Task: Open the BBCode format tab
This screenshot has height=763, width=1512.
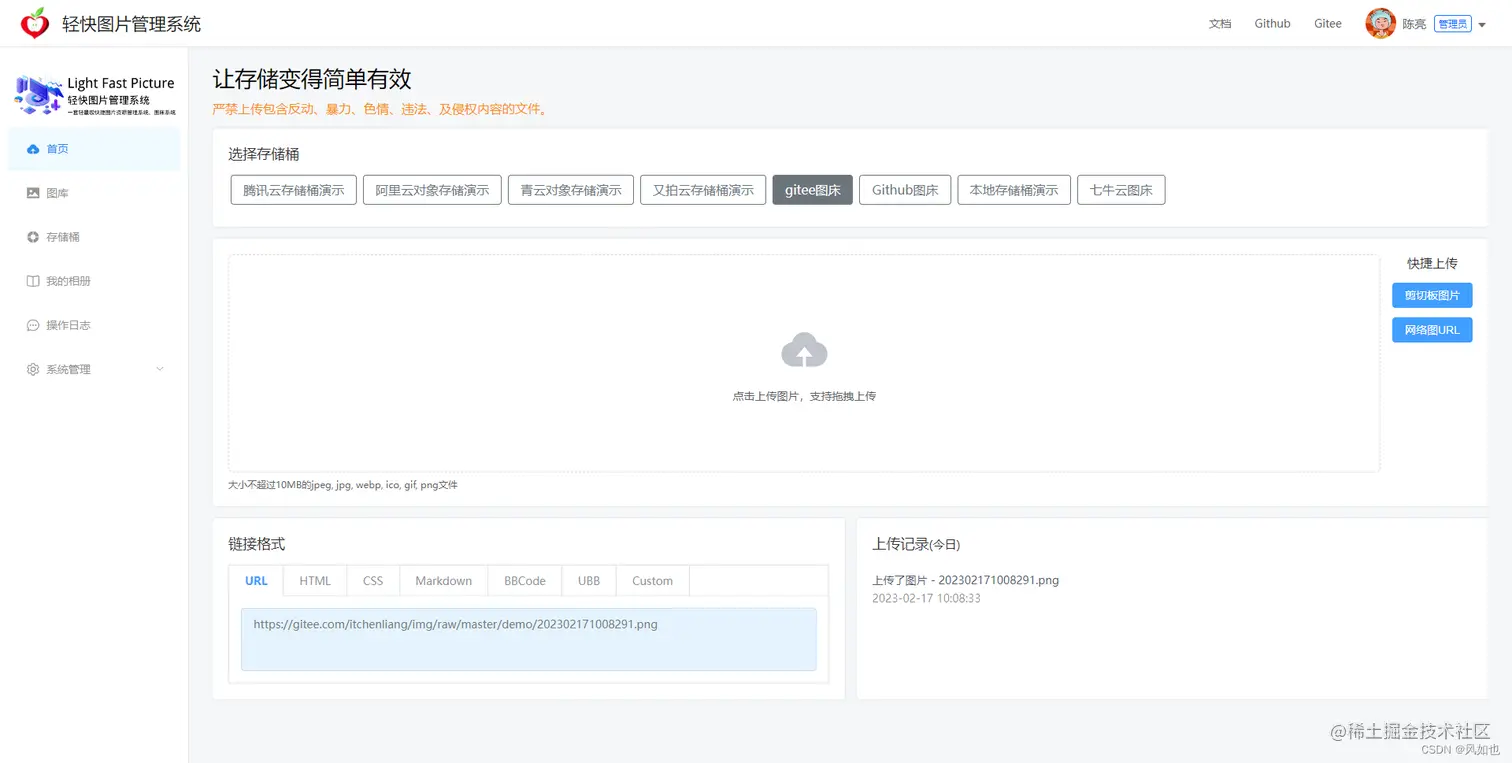Action: 524,580
